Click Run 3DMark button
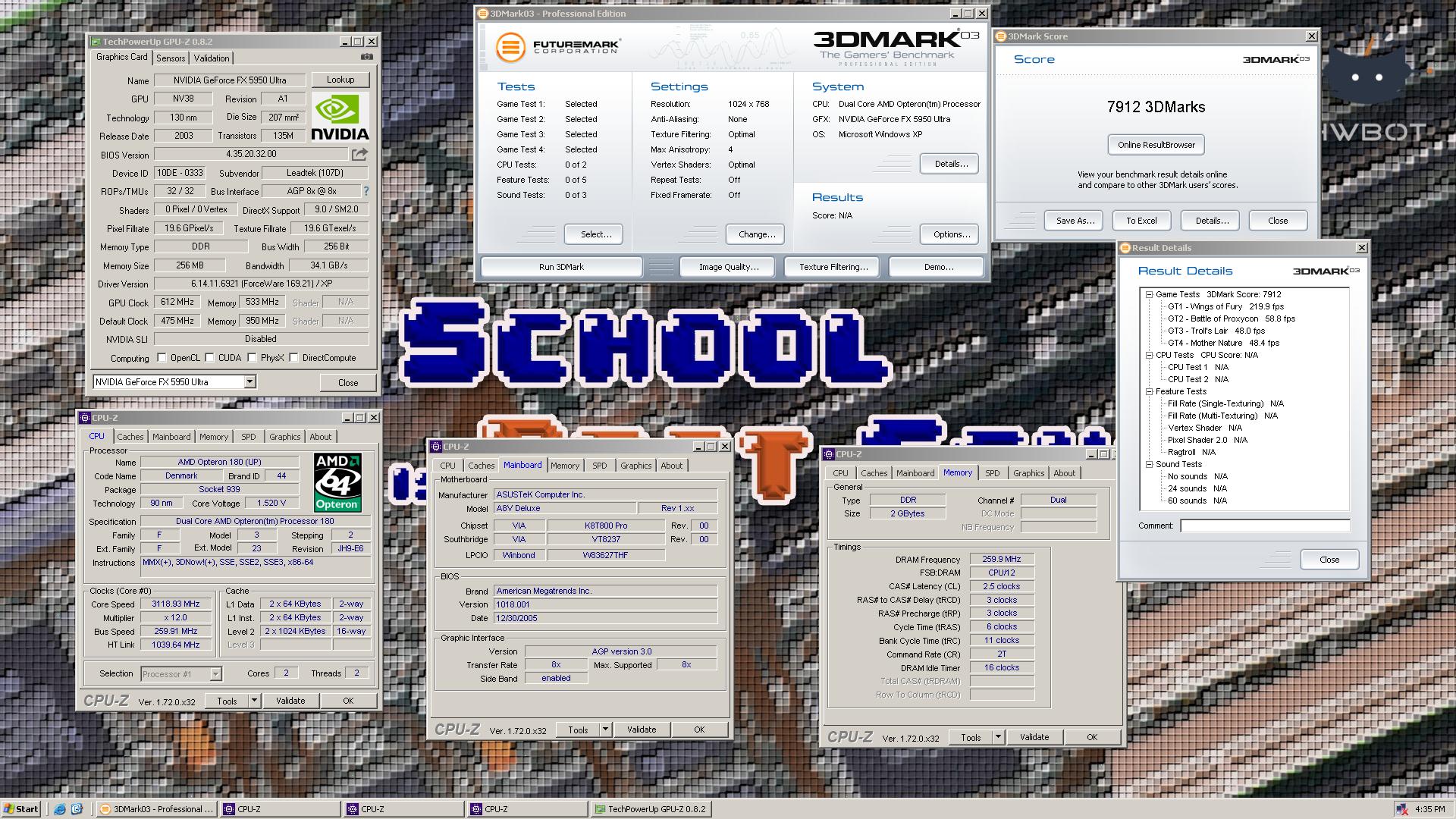1456x819 pixels. point(561,267)
